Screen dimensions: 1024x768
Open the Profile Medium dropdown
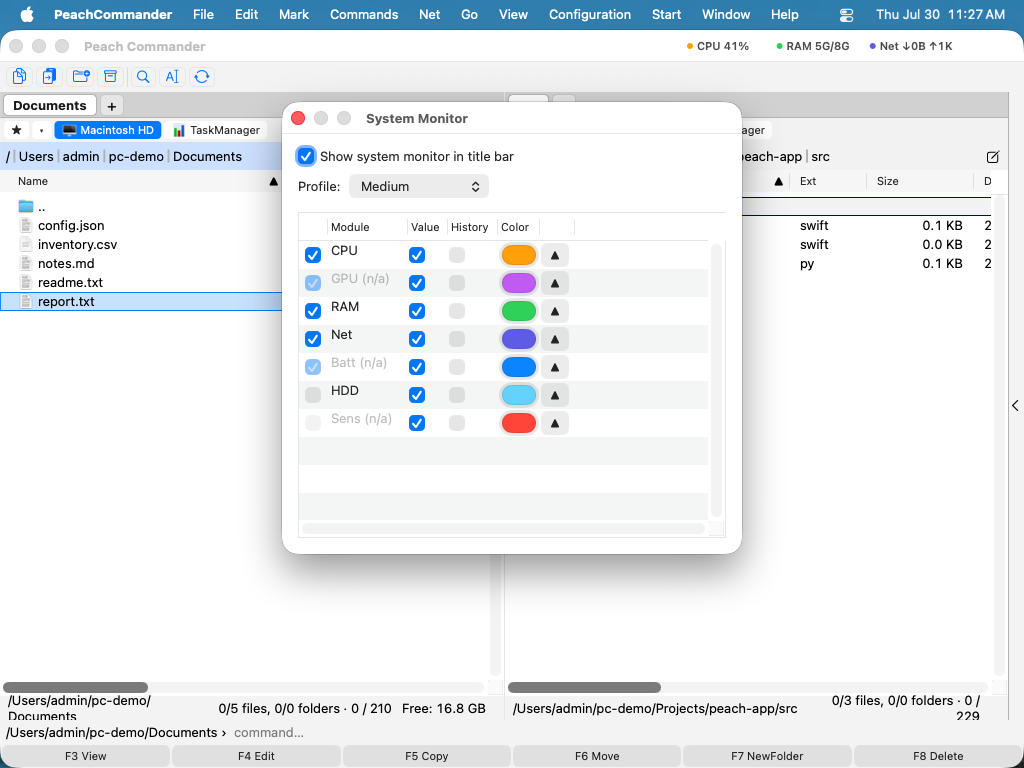coord(419,186)
